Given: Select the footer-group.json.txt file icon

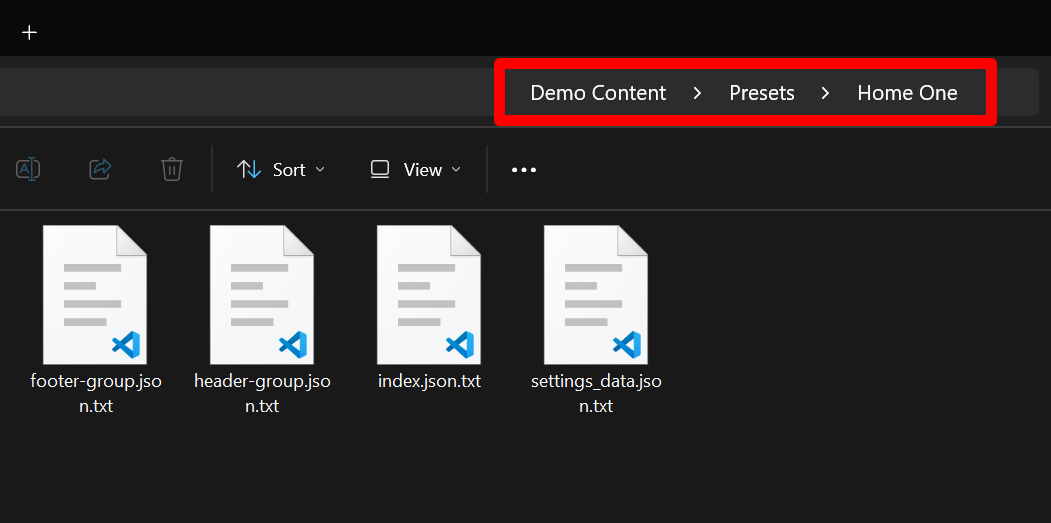Looking at the screenshot, I should pos(95,294).
